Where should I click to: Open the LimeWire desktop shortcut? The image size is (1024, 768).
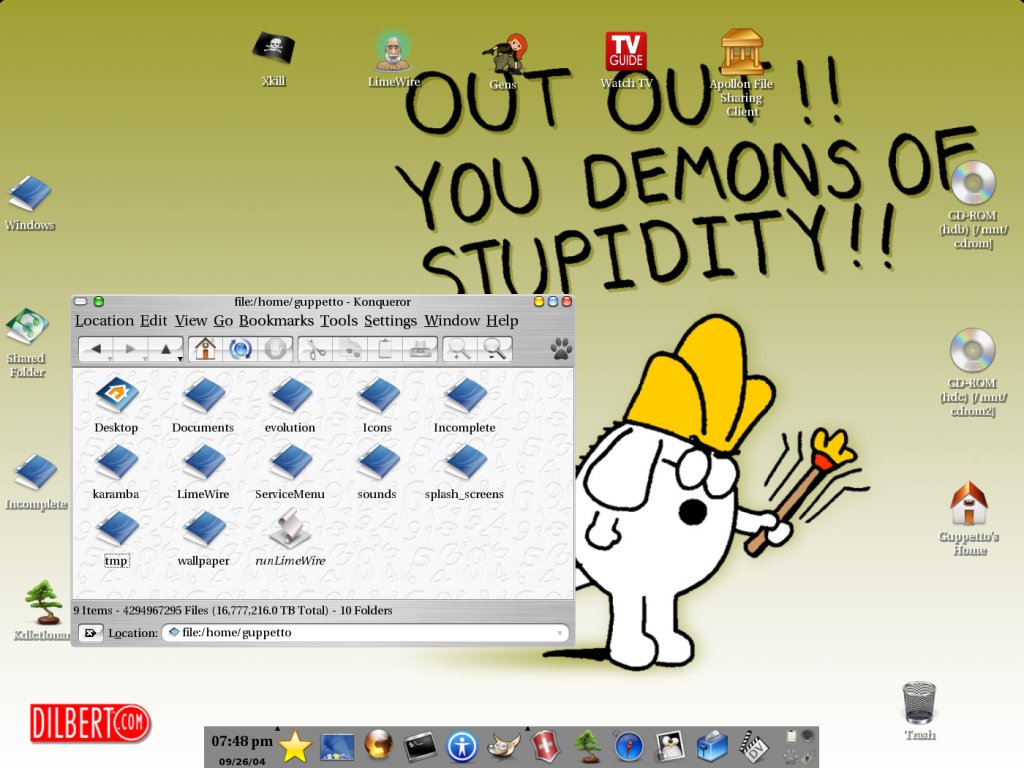coord(393,59)
